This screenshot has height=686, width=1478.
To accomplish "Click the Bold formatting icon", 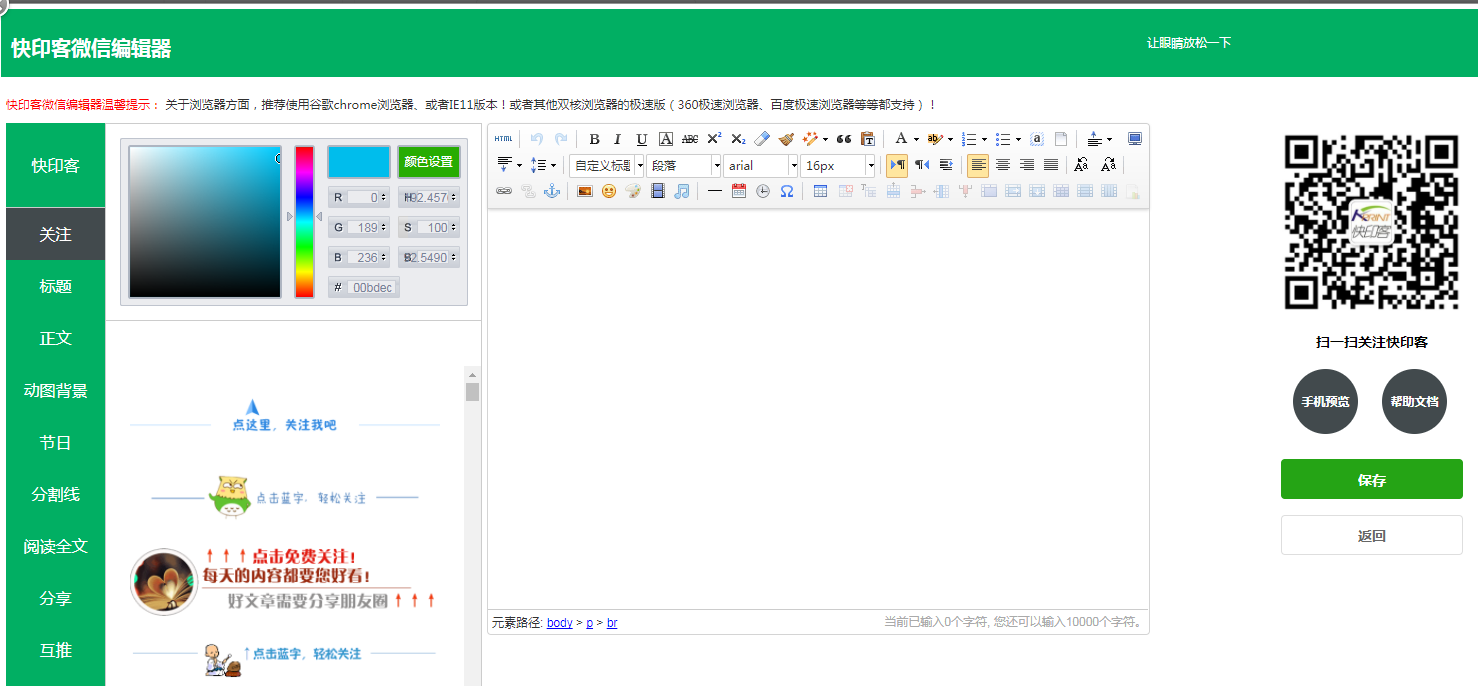I will pyautogui.click(x=594, y=139).
